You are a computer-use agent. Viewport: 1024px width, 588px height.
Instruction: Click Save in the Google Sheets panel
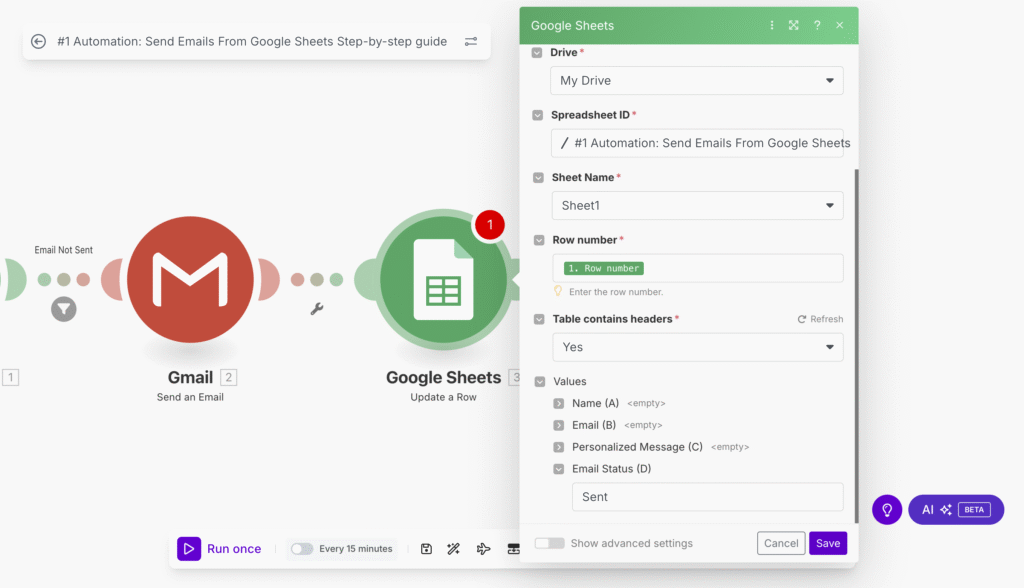point(828,543)
